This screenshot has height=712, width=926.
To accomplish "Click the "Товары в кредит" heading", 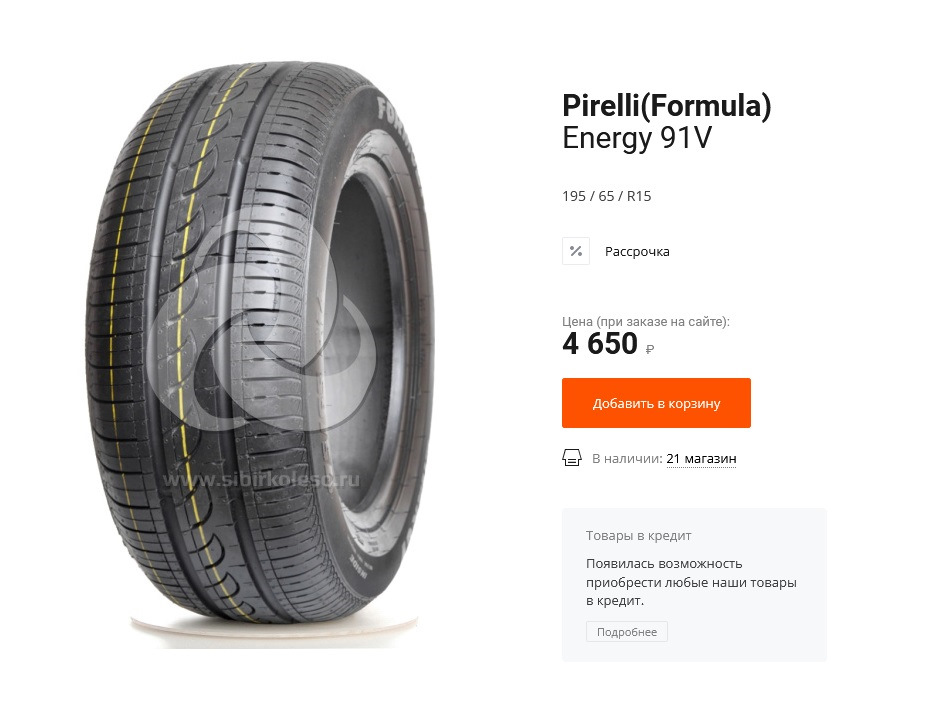I will tap(639, 536).
